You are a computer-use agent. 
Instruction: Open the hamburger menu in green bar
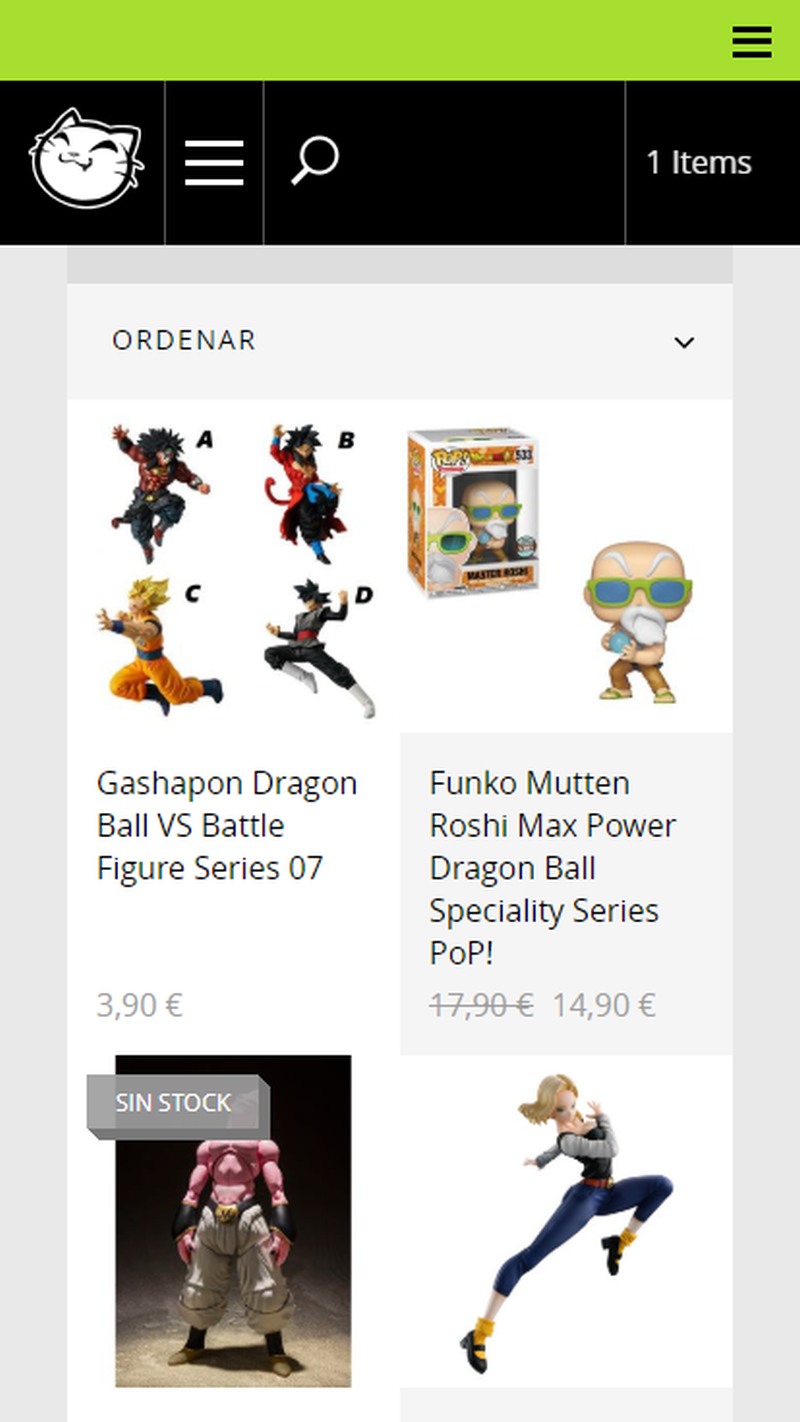point(751,42)
